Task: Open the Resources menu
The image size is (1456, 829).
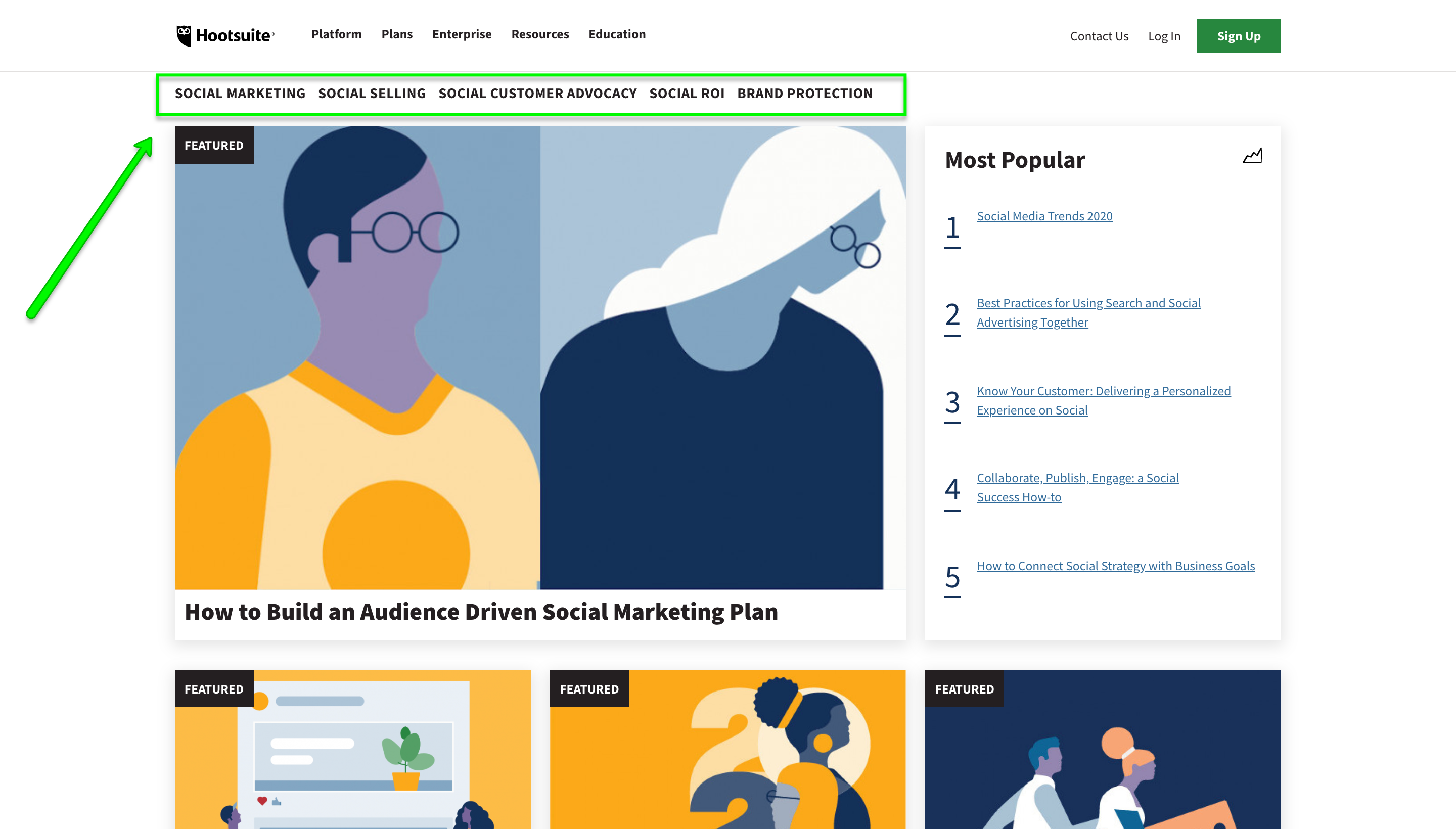Action: (x=540, y=34)
